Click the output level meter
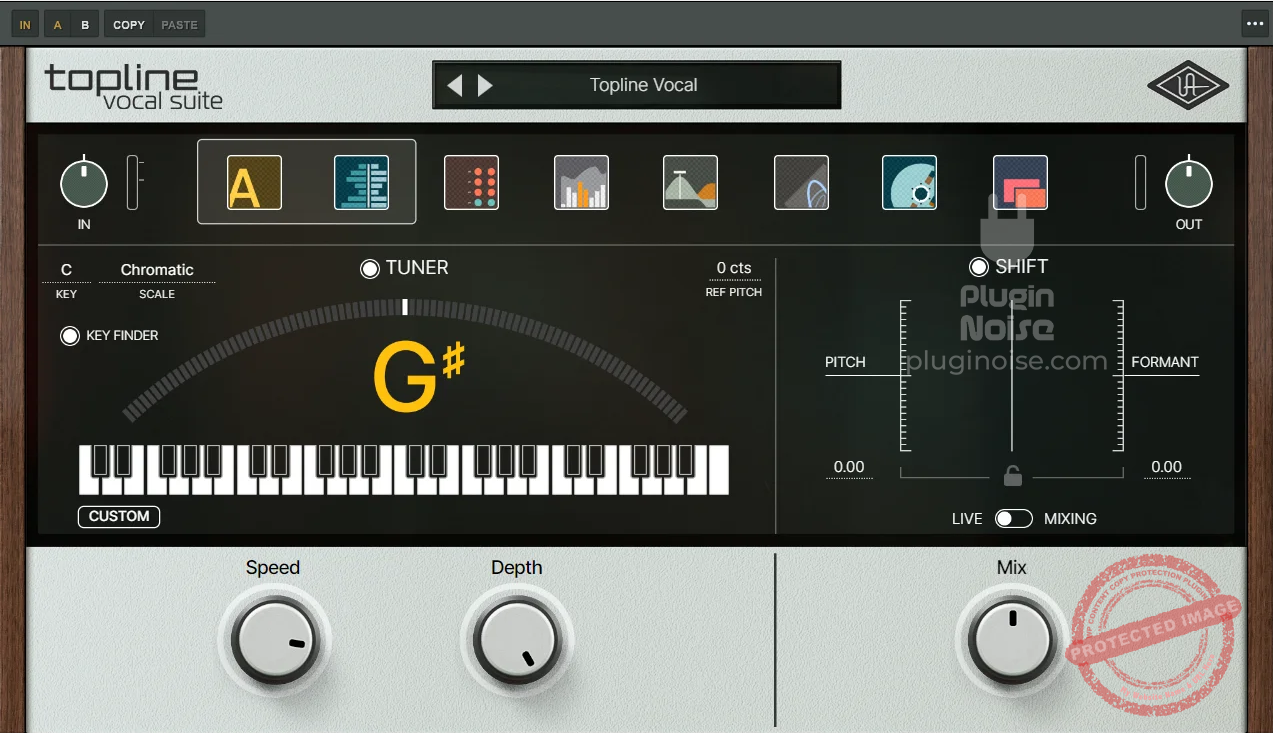This screenshot has width=1273, height=733. pos(1140,183)
